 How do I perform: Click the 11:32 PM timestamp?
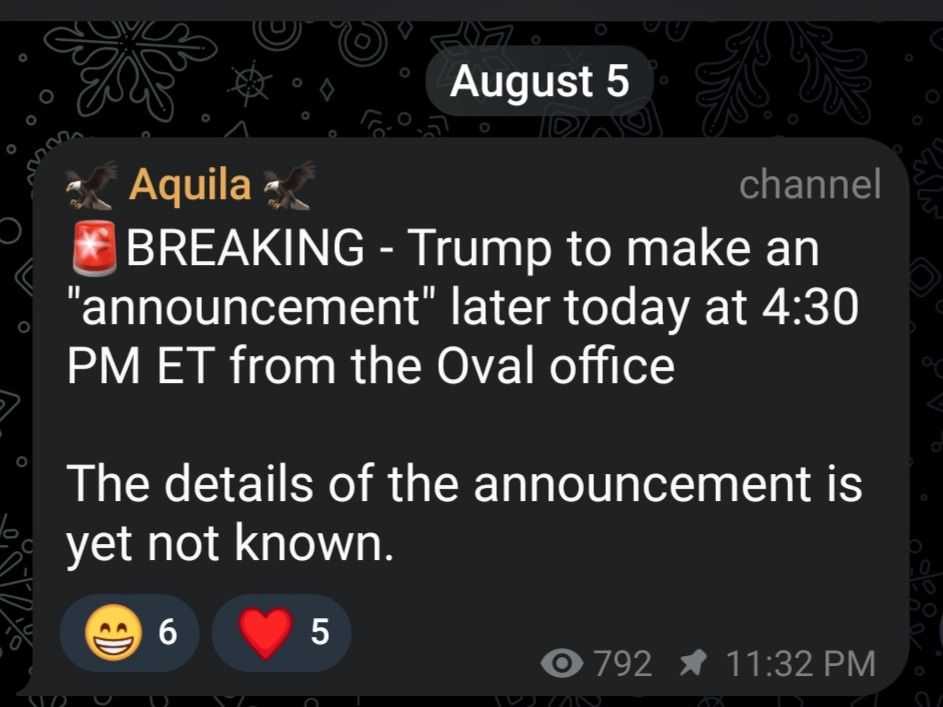coord(802,663)
